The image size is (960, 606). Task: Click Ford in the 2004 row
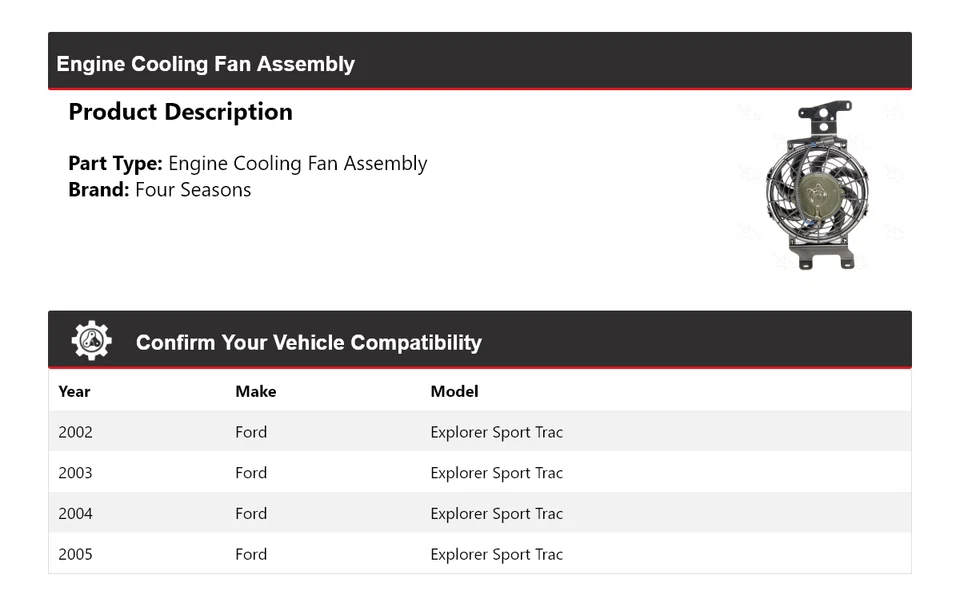[x=251, y=514]
